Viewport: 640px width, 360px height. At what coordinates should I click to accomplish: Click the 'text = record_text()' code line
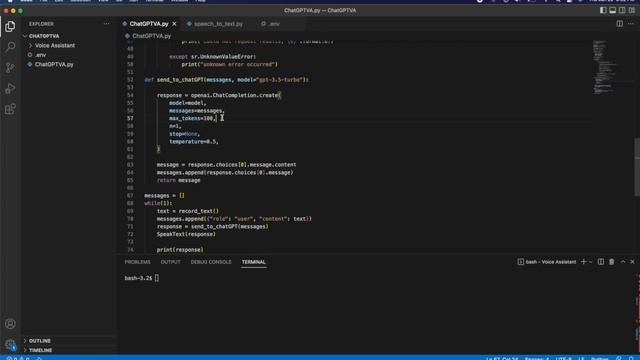point(188,211)
